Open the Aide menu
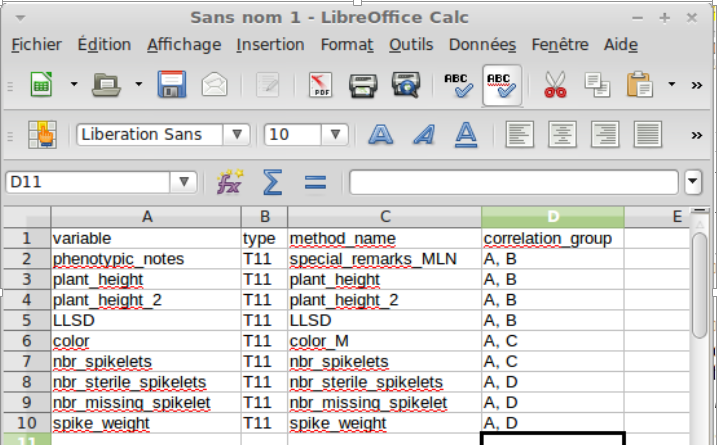 [x=621, y=45]
